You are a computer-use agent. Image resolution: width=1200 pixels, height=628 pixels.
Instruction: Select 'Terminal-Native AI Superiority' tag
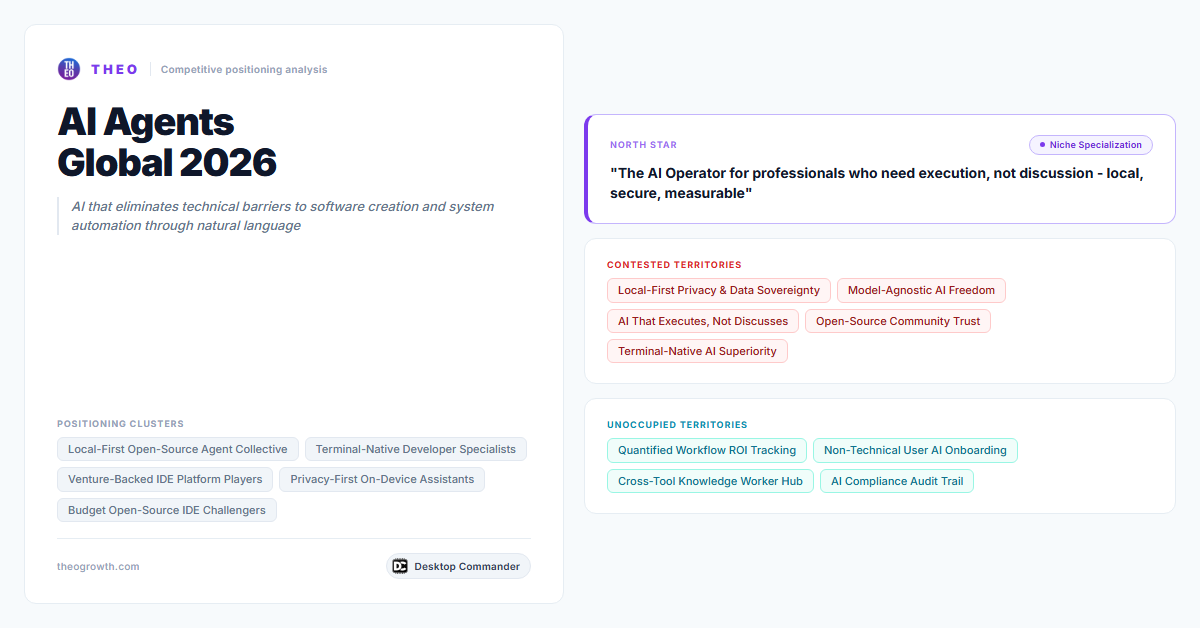pos(697,351)
